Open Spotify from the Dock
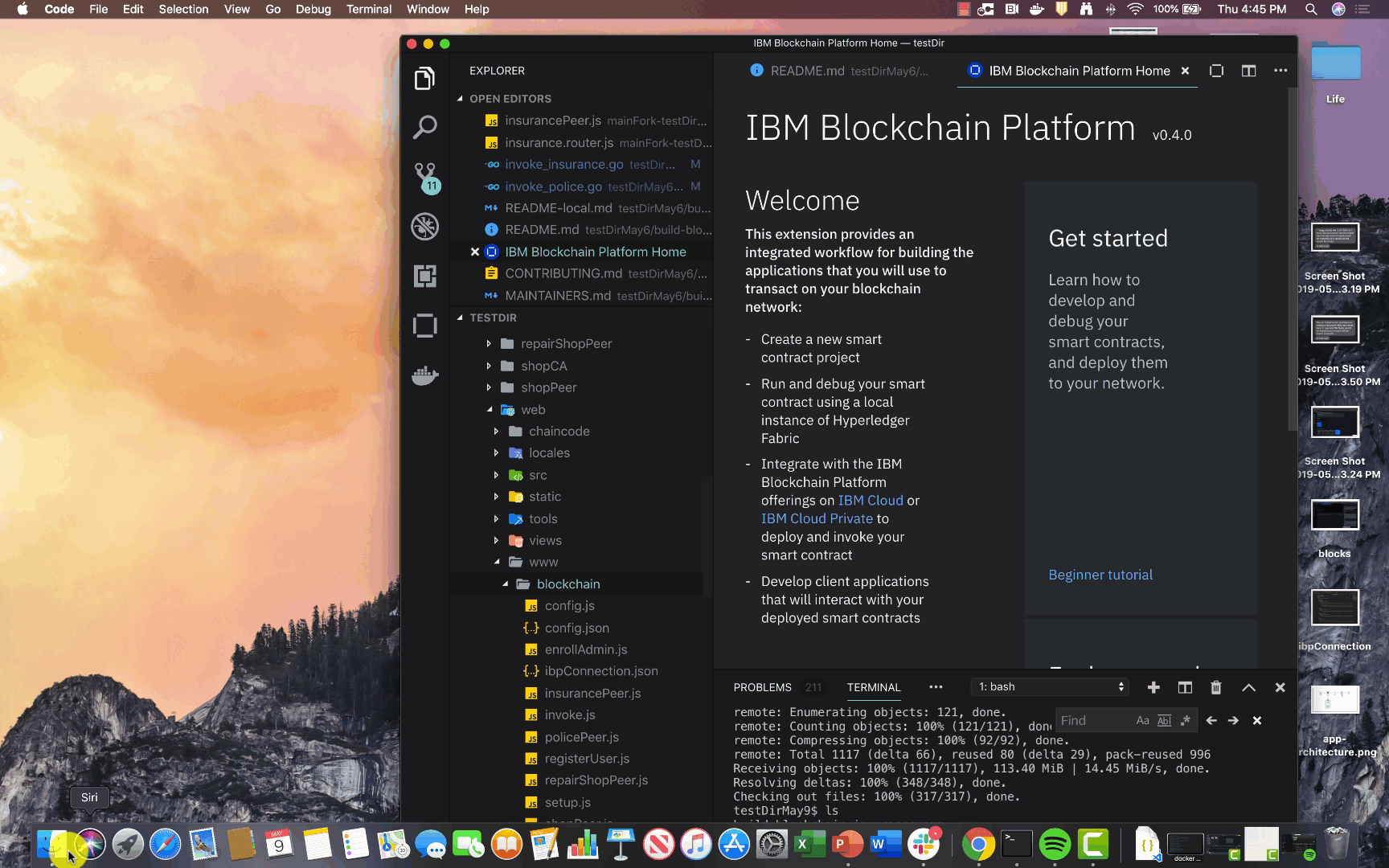The width and height of the screenshot is (1389, 868). click(x=1055, y=844)
